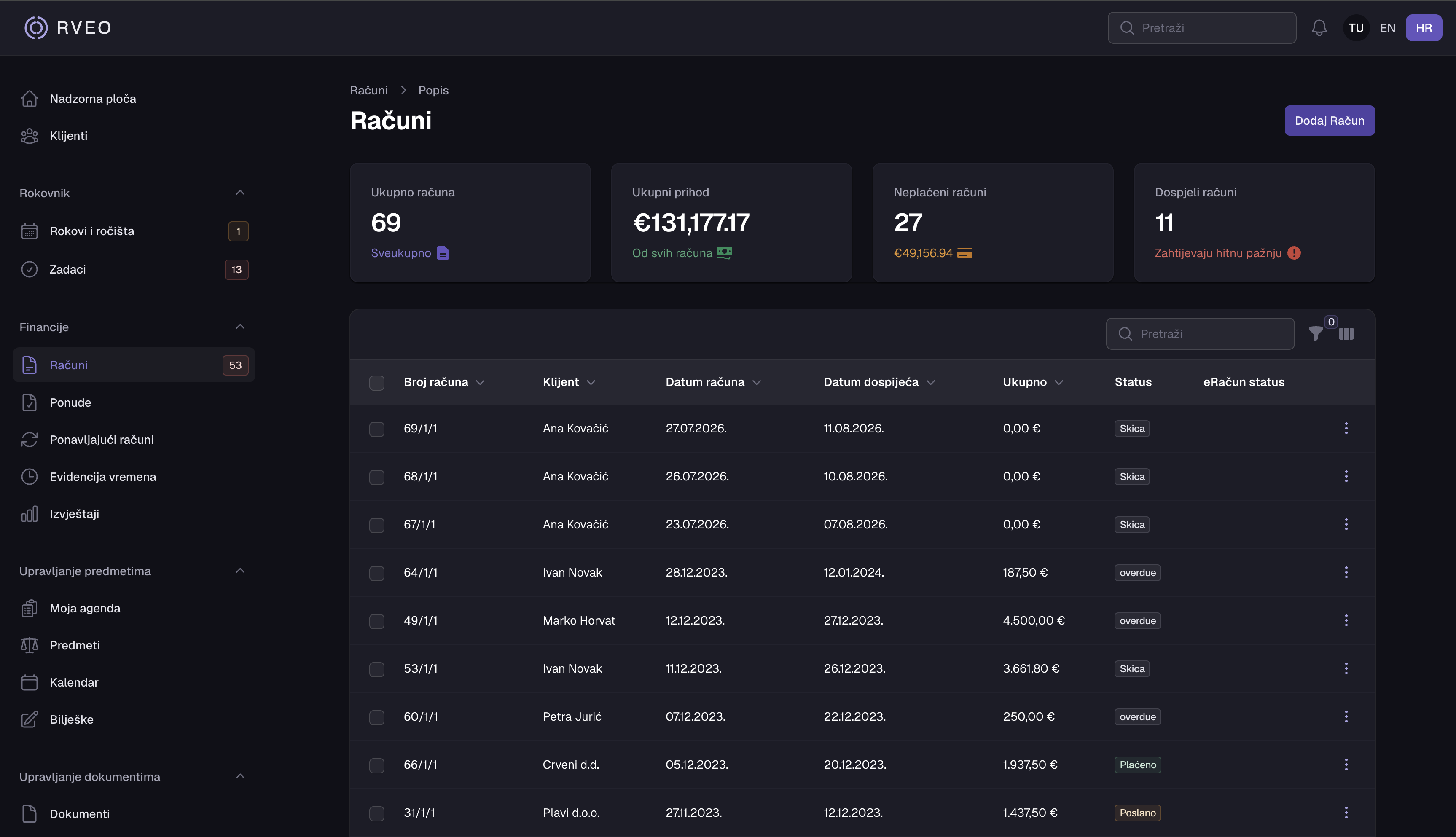Image resolution: width=1456 pixels, height=837 pixels.
Task: Collapse the Upravljanje dokumentima section
Action: (x=240, y=777)
